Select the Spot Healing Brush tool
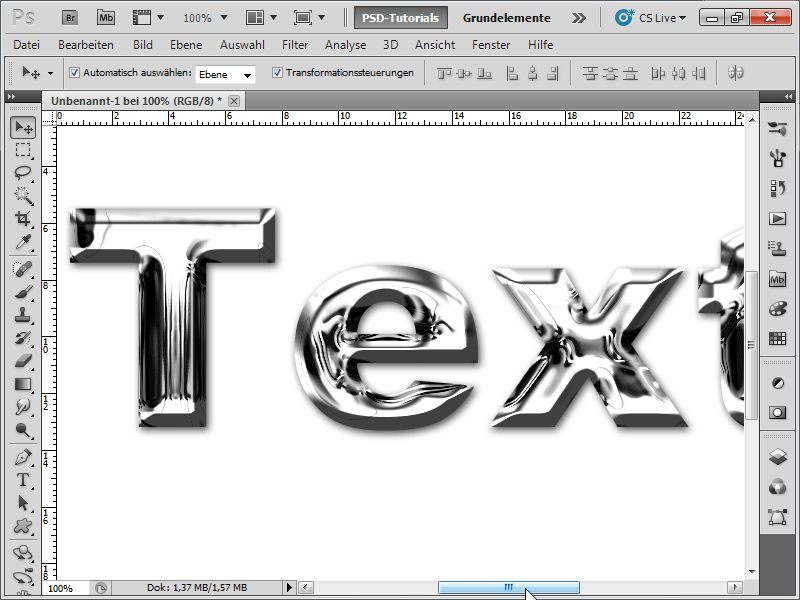800x600 pixels. (x=23, y=269)
